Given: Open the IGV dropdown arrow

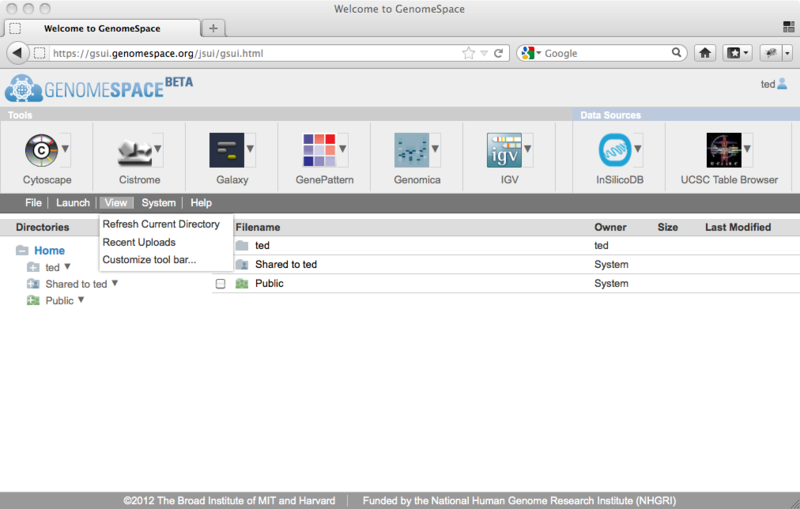Looking at the screenshot, I should (x=528, y=149).
